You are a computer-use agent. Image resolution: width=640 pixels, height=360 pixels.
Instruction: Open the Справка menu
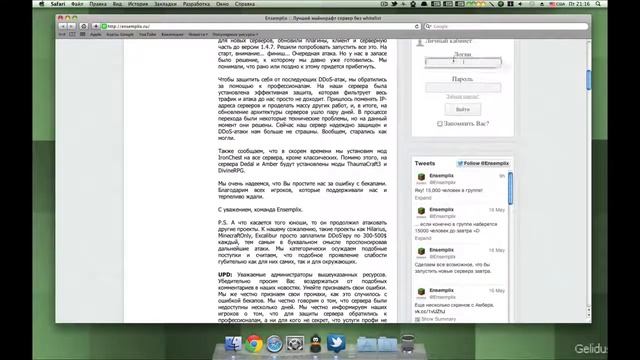pos(245,4)
